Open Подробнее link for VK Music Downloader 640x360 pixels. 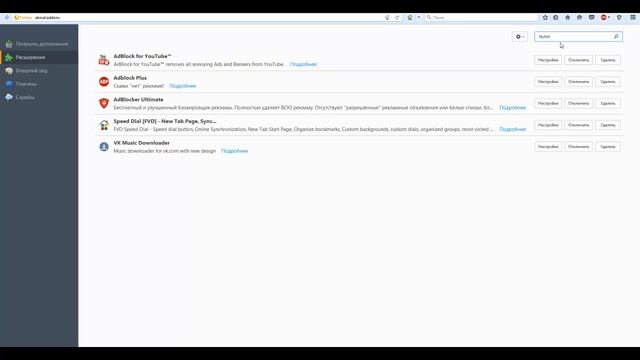tap(234, 151)
